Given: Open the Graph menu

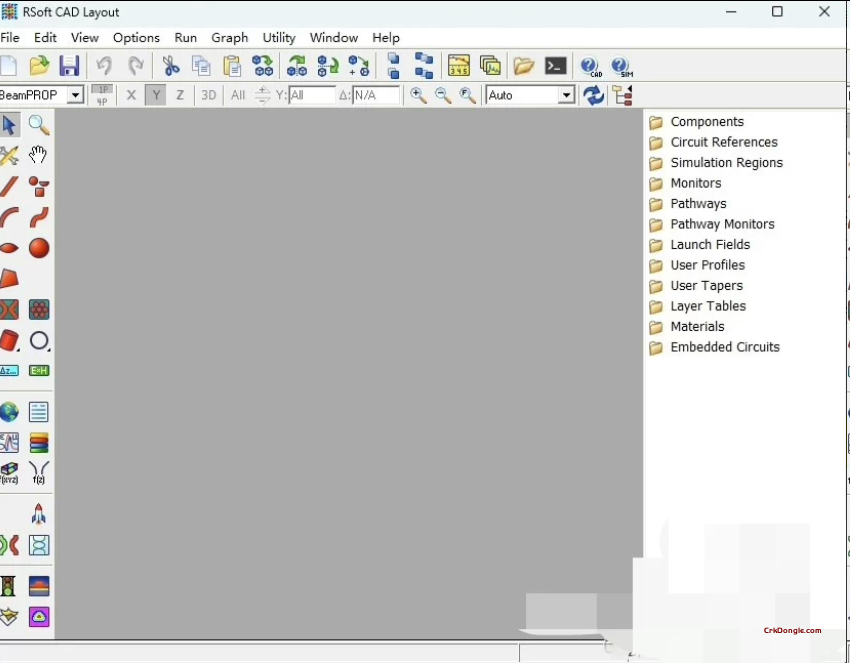Looking at the screenshot, I should tap(229, 37).
